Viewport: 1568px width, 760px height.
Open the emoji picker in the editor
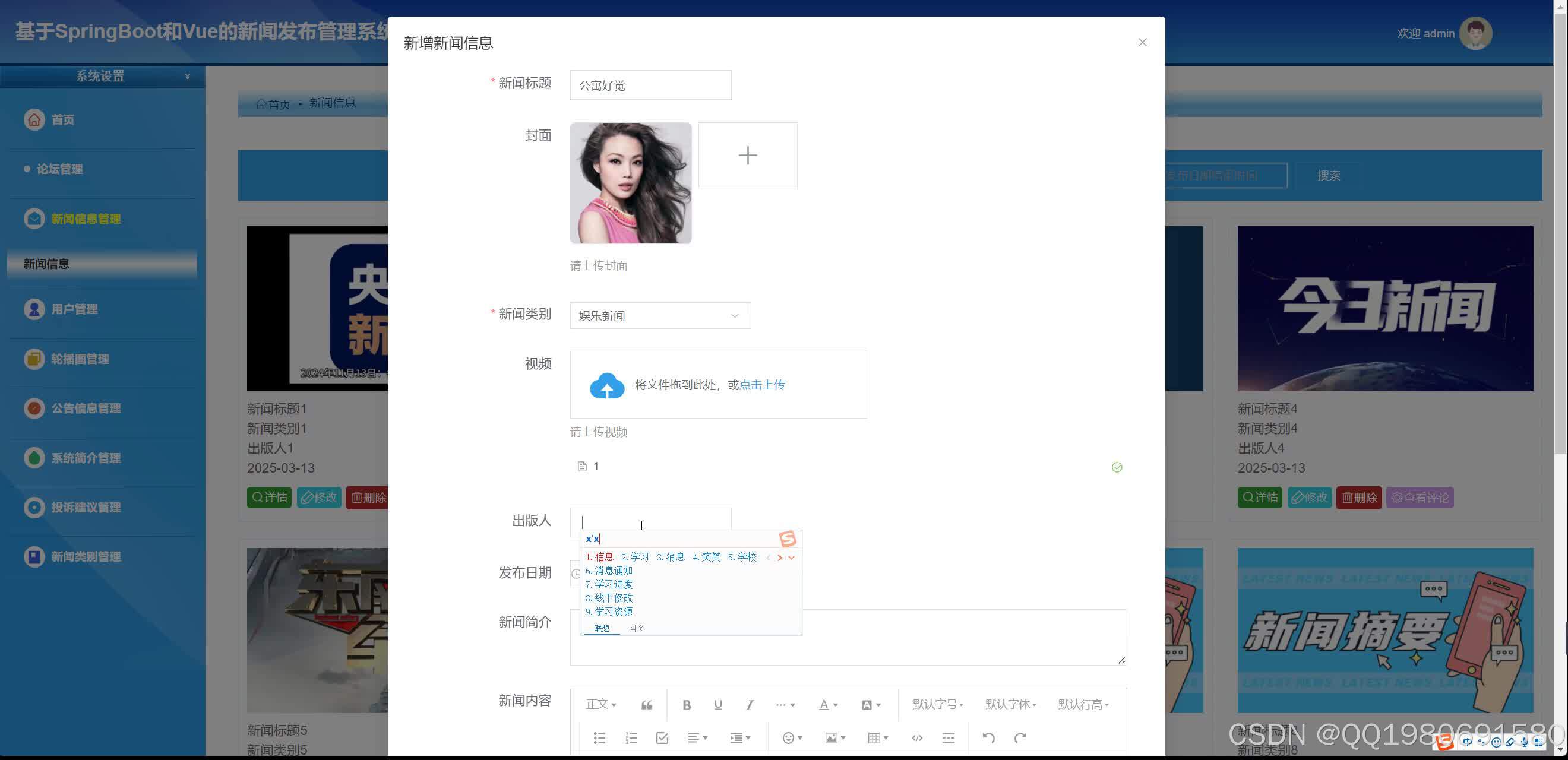click(789, 737)
